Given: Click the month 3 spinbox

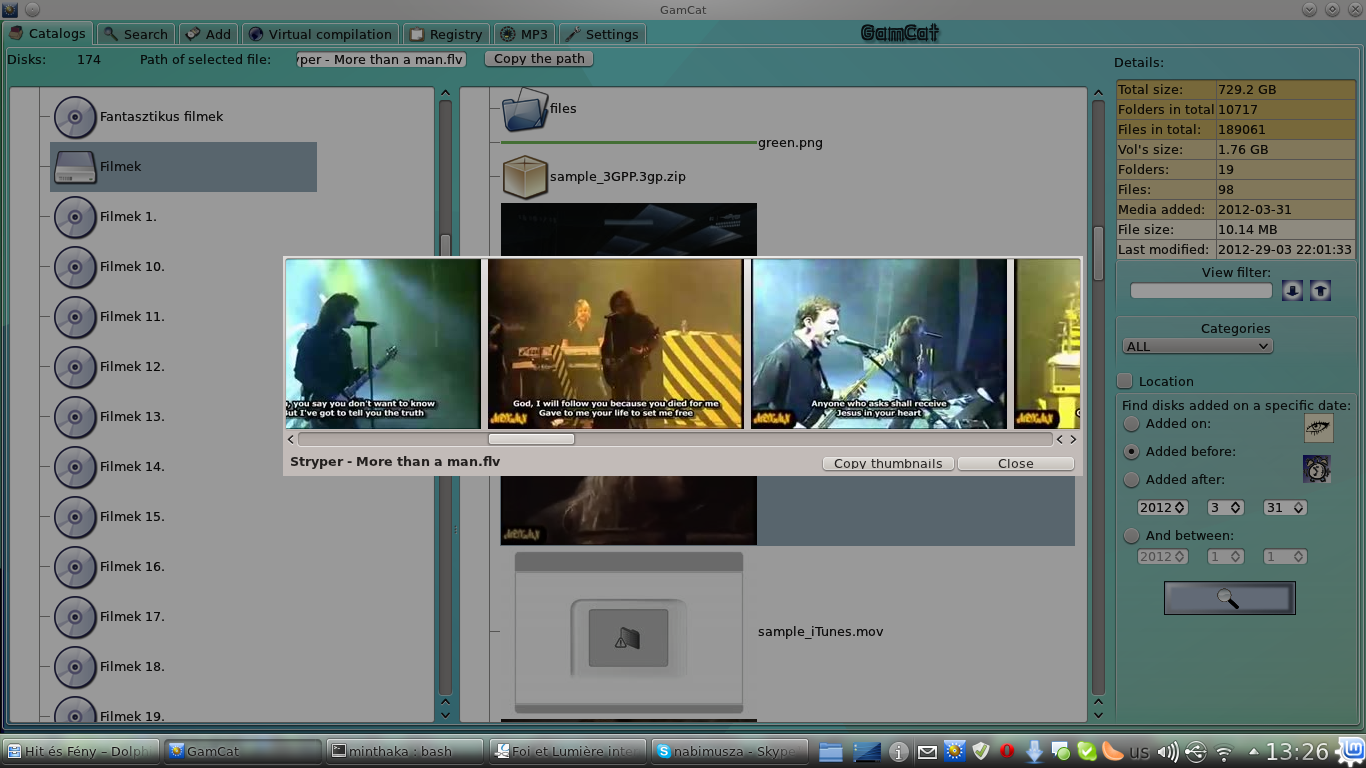Looking at the screenshot, I should (x=1225, y=508).
